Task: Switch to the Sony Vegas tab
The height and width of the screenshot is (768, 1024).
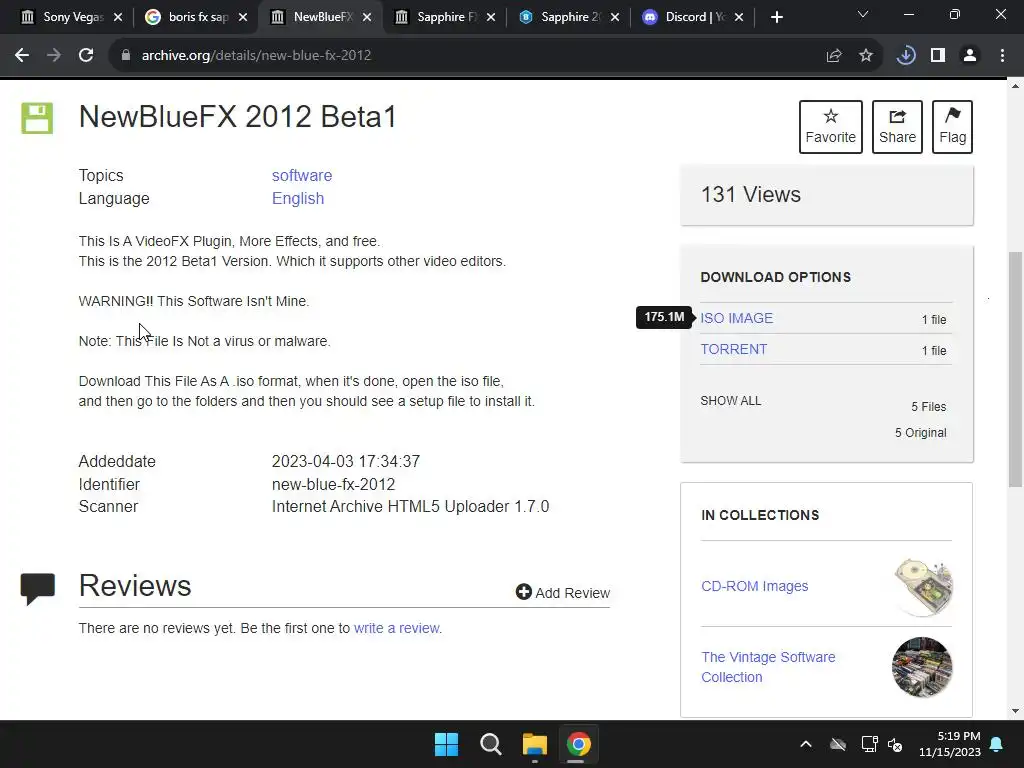Action: click(x=64, y=17)
